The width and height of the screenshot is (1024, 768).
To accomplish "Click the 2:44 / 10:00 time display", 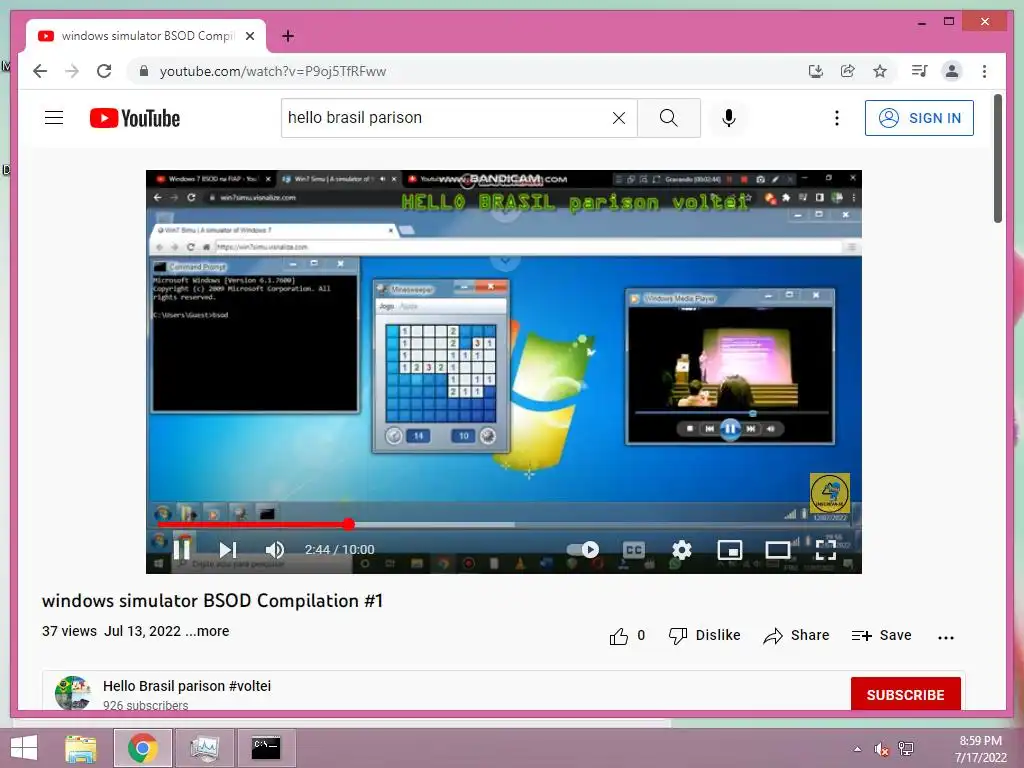I will coord(340,550).
